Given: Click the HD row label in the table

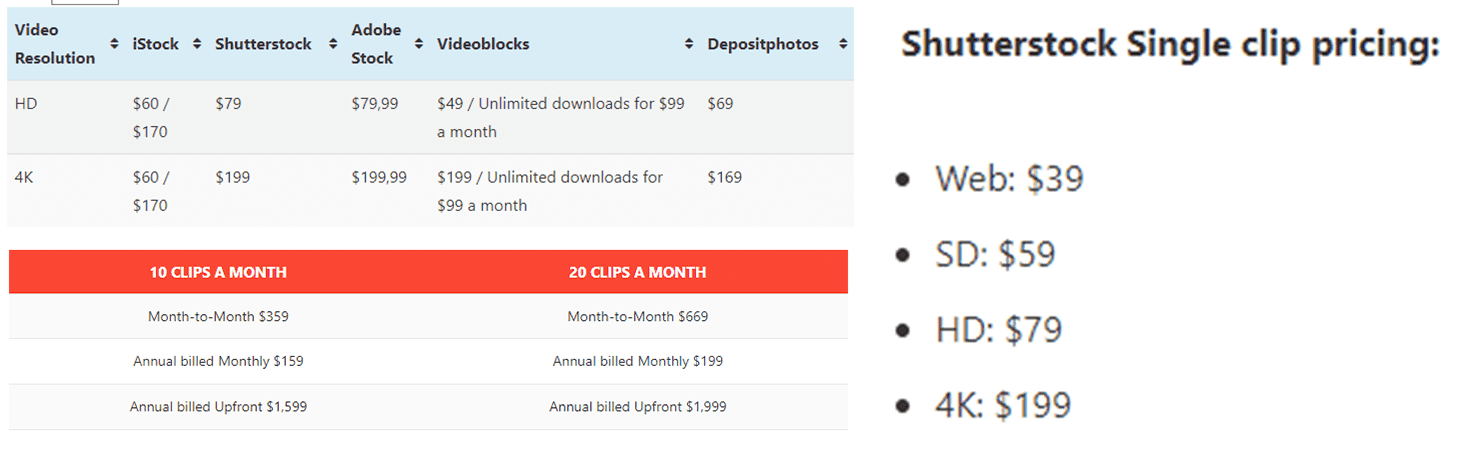Looking at the screenshot, I should [x=26, y=104].
